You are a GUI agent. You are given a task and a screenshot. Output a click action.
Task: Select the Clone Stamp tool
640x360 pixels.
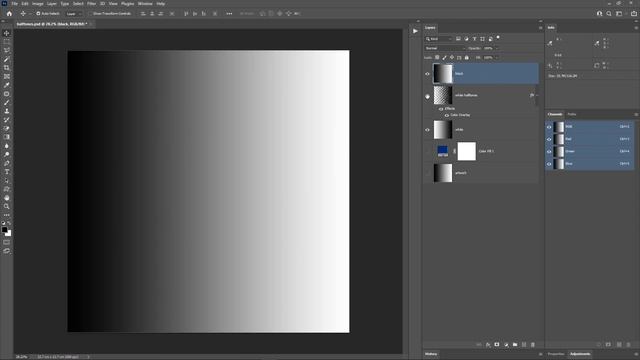(x=7, y=111)
